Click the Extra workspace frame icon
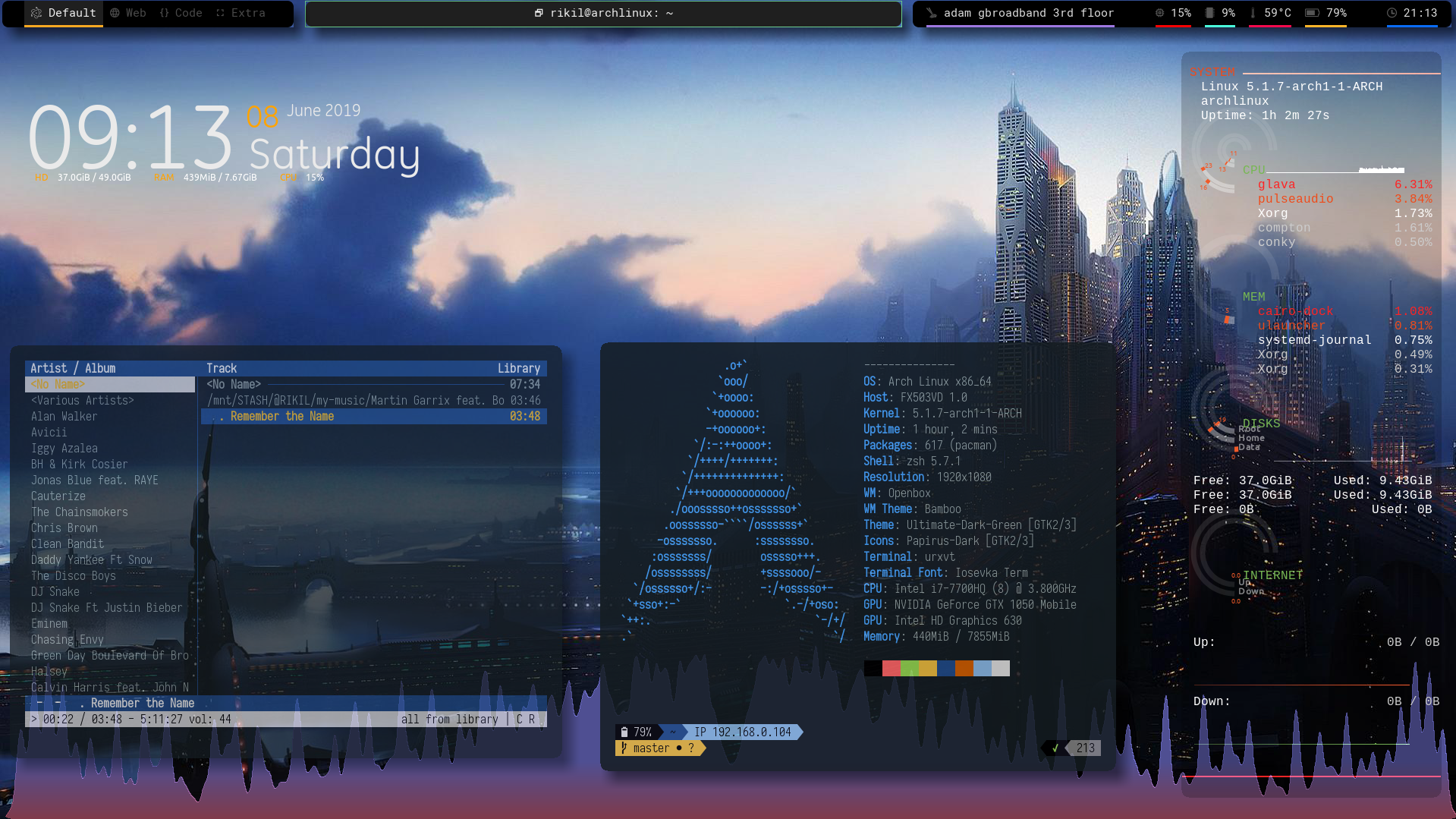This screenshot has width=1456, height=819. [x=220, y=13]
